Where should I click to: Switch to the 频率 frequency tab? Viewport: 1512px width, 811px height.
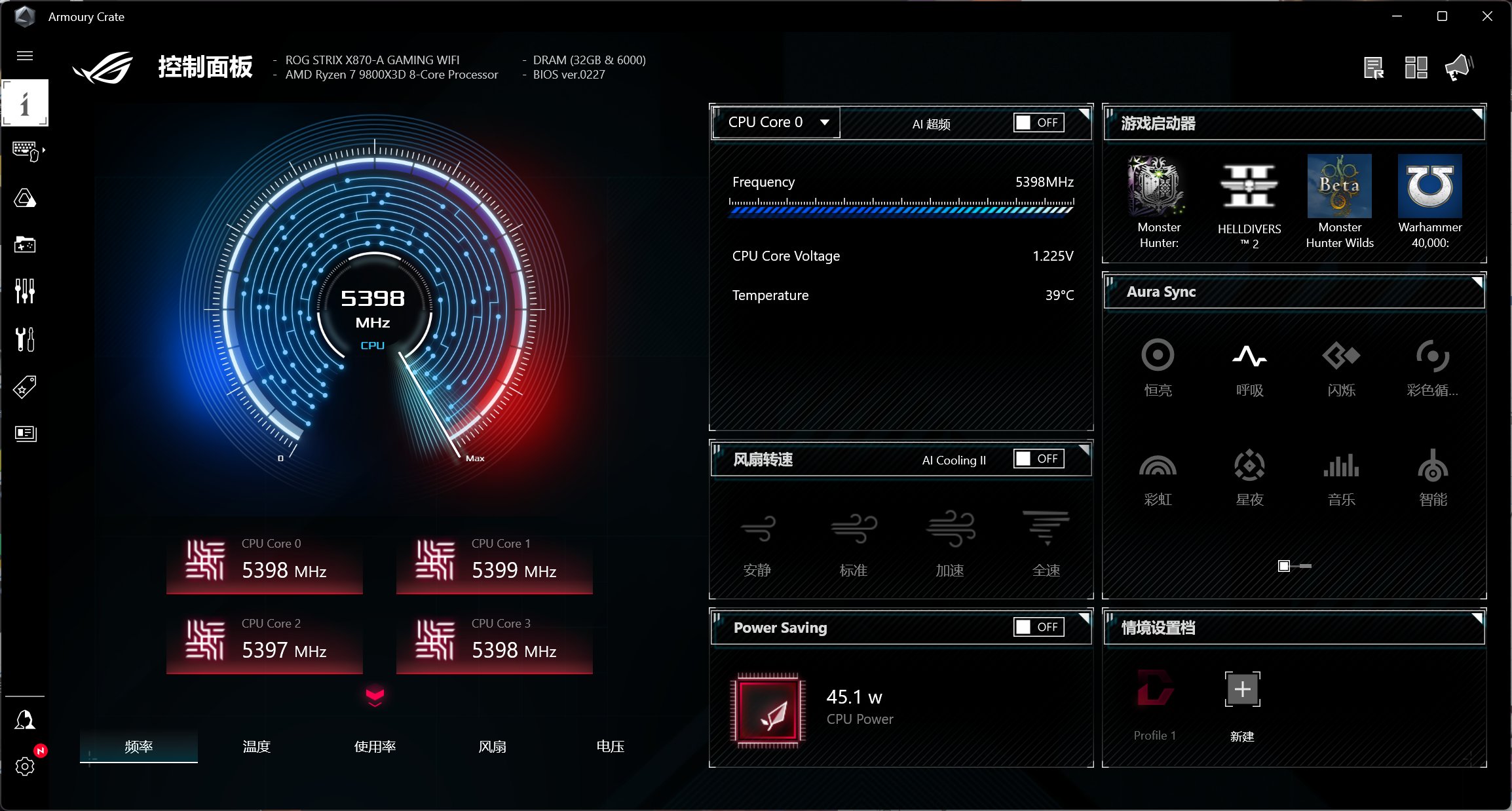point(139,746)
